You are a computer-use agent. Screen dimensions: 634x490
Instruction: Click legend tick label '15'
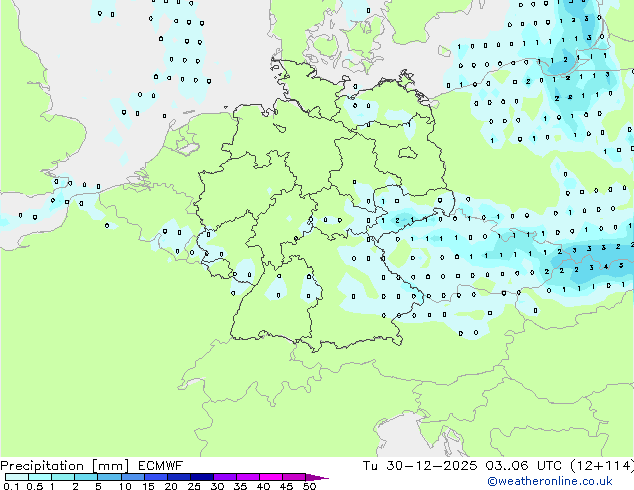click(x=148, y=486)
